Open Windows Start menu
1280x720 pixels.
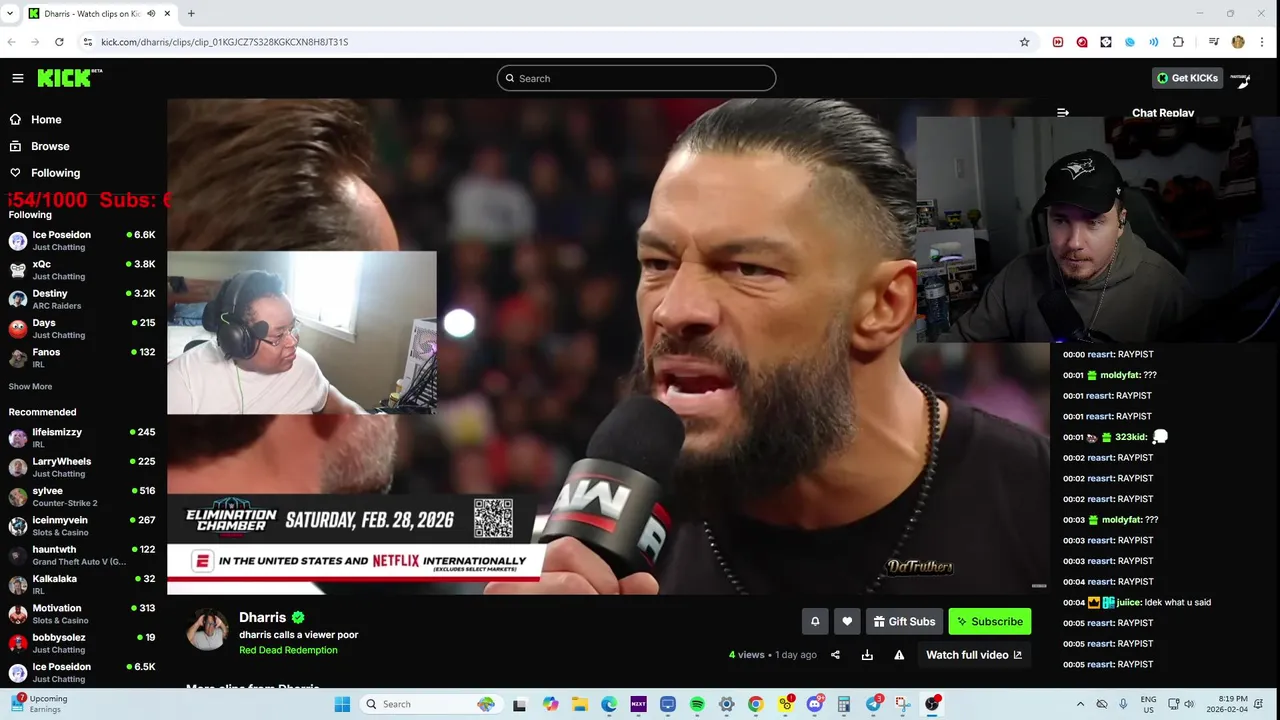click(342, 704)
